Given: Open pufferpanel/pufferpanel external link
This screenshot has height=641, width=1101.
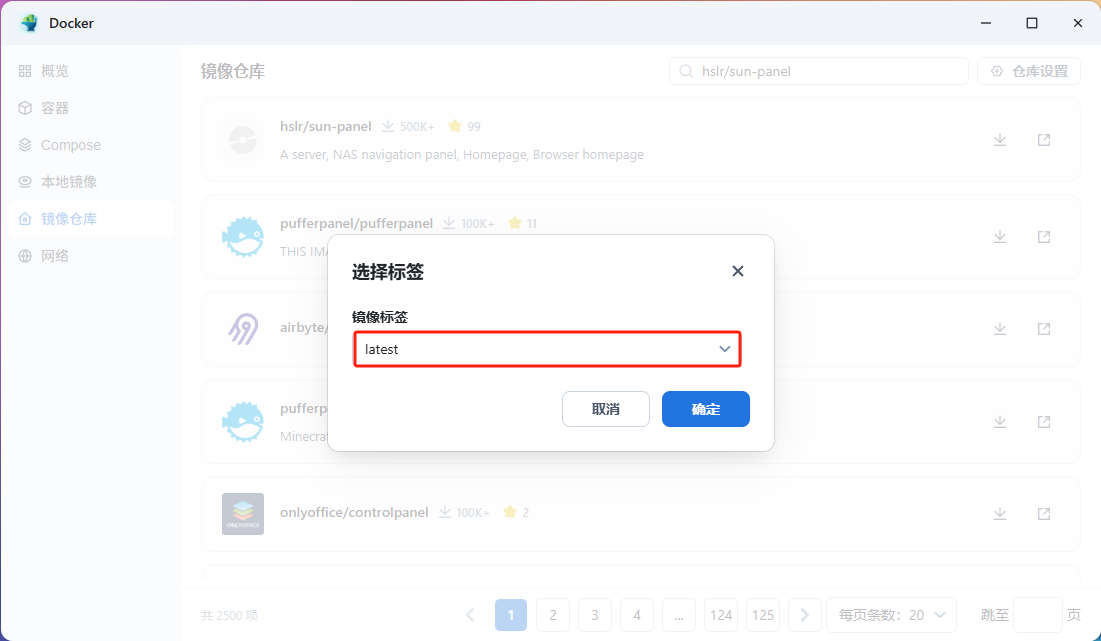Looking at the screenshot, I should 1044,237.
